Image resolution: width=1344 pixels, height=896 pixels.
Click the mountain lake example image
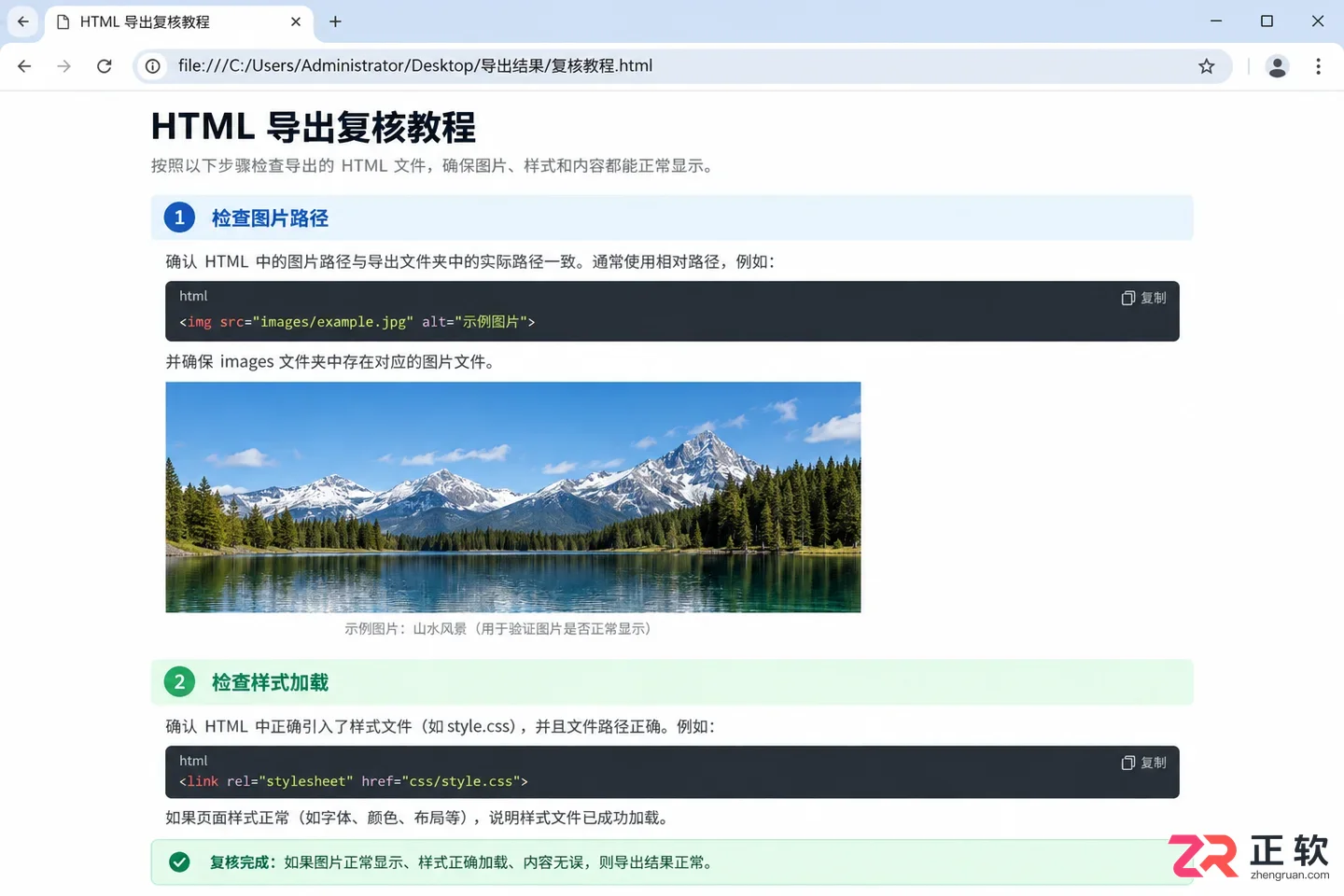click(513, 497)
